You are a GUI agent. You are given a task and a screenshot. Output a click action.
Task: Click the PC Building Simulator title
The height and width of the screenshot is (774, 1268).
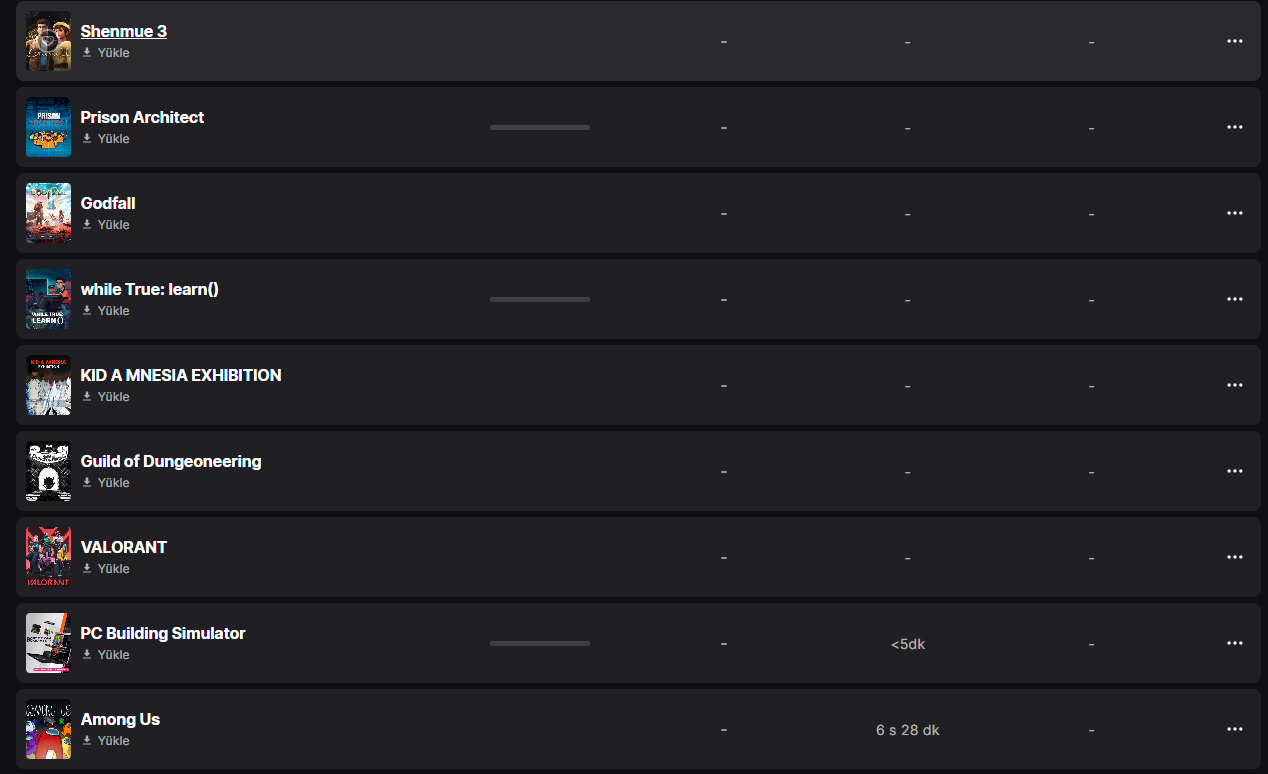point(163,633)
